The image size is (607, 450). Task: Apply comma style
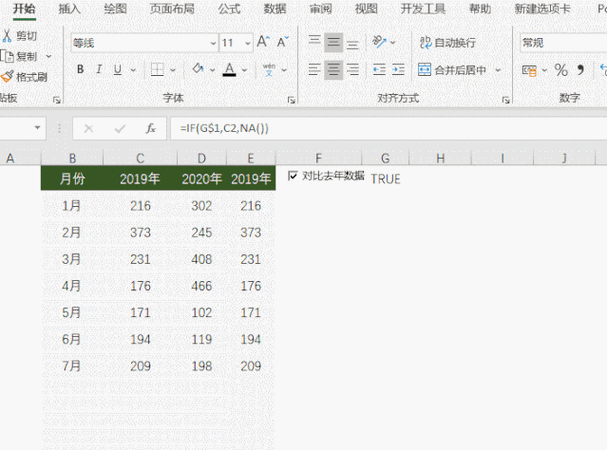coord(580,70)
